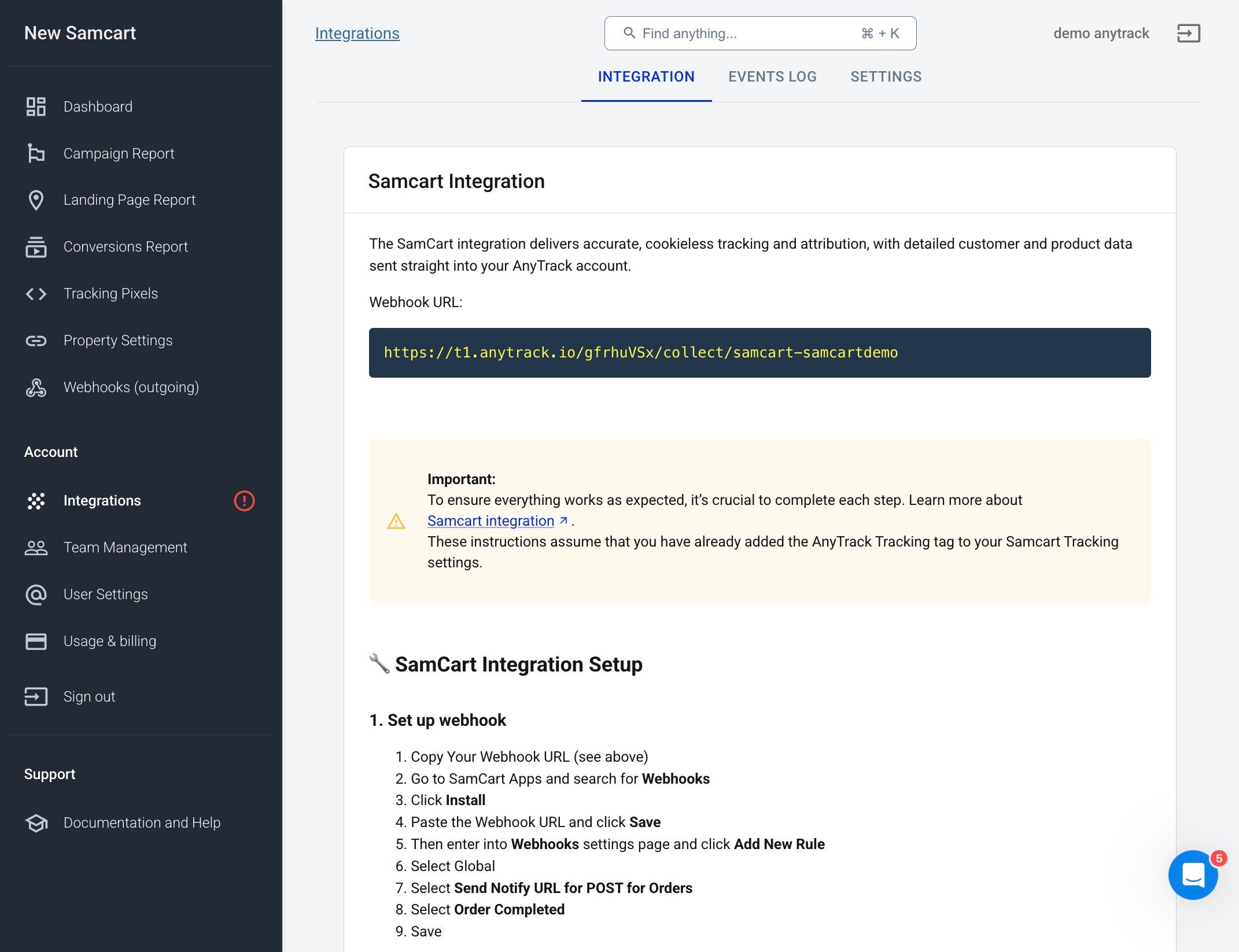Click the final '9. Save' step text
This screenshot has height=952, width=1239.
click(x=418, y=931)
